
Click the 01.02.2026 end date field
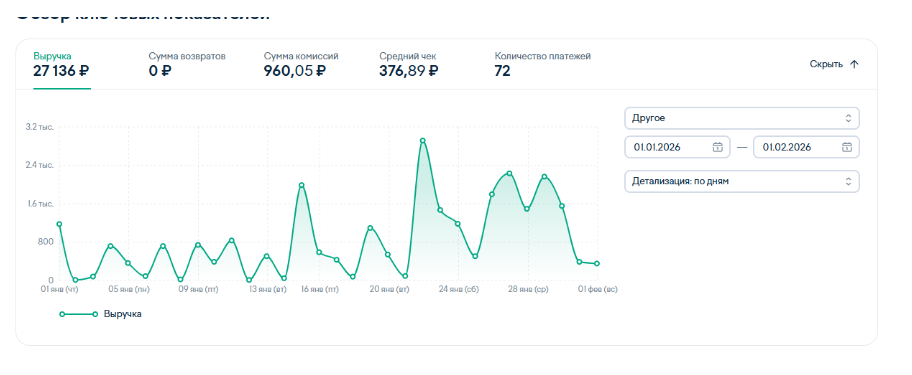806,147
